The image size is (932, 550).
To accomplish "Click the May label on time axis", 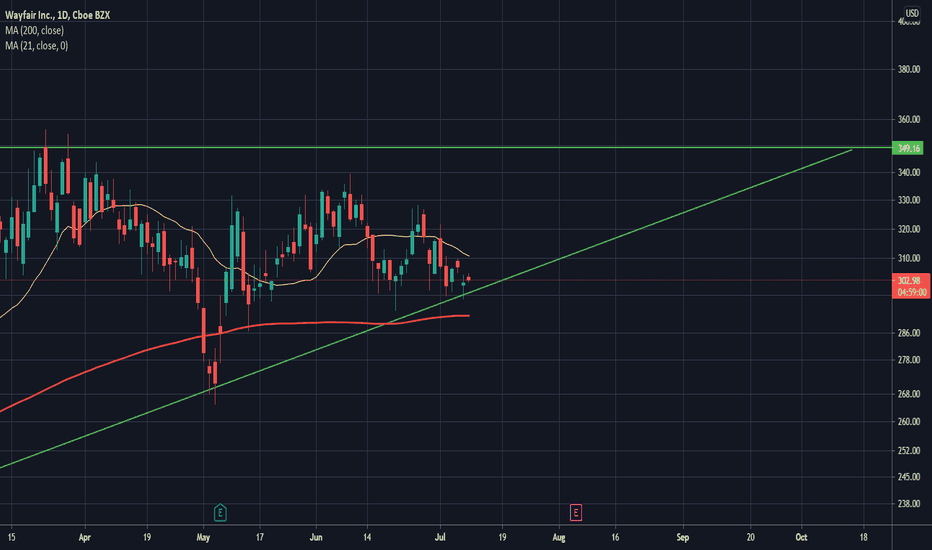I will pos(203,538).
